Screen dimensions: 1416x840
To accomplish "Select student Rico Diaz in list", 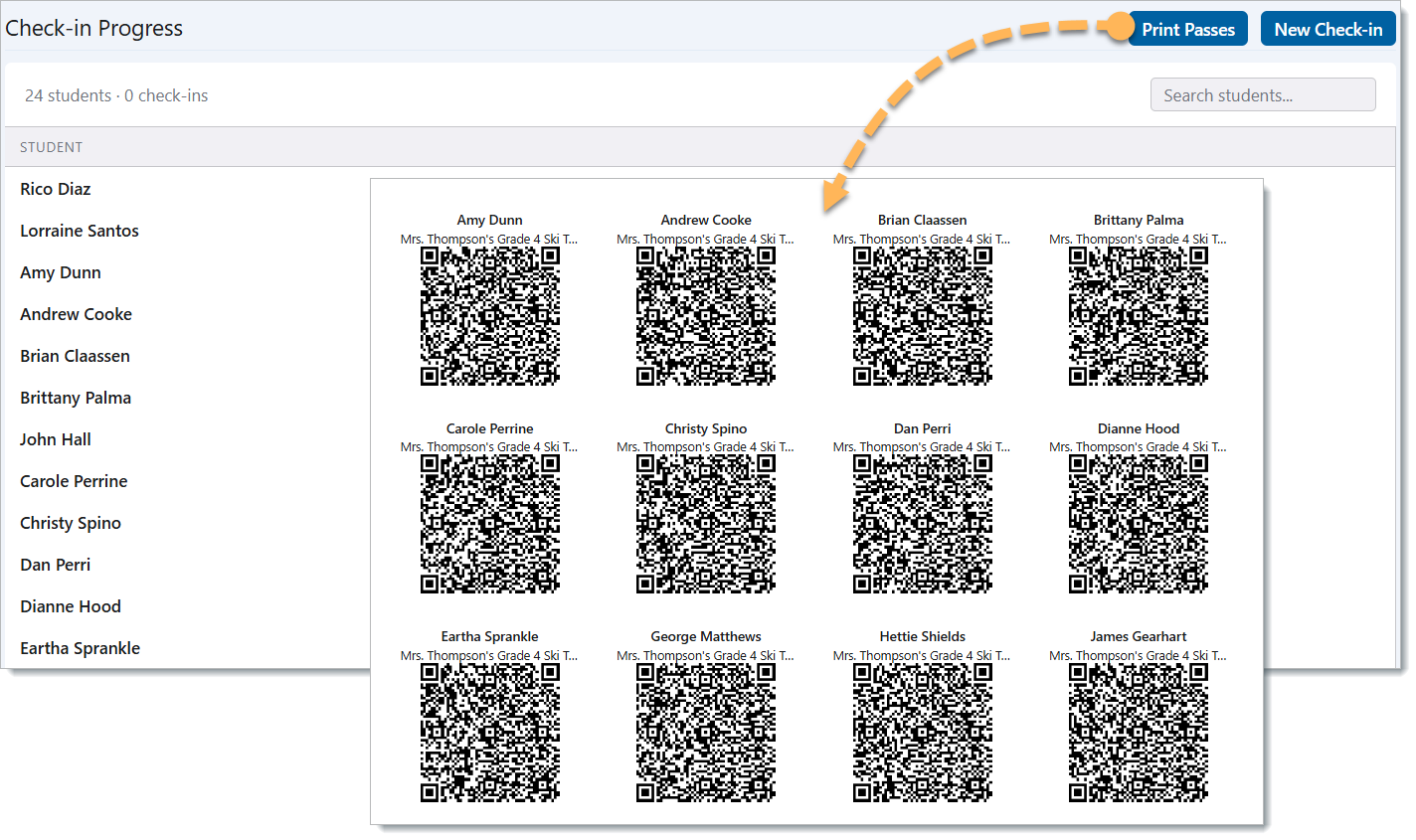I will click(56, 189).
